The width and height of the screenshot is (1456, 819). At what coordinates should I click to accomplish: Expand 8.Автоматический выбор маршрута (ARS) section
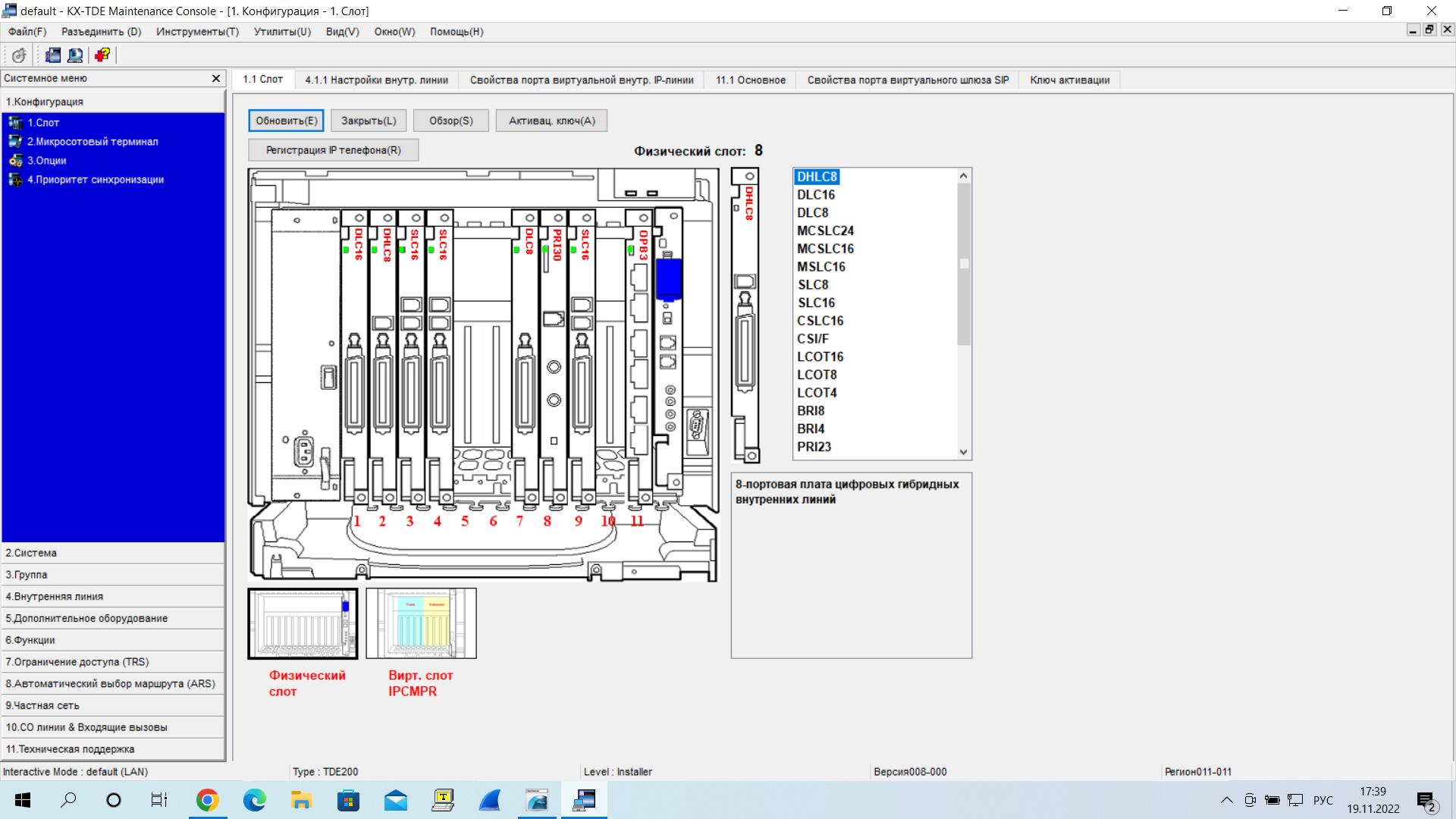pos(113,684)
